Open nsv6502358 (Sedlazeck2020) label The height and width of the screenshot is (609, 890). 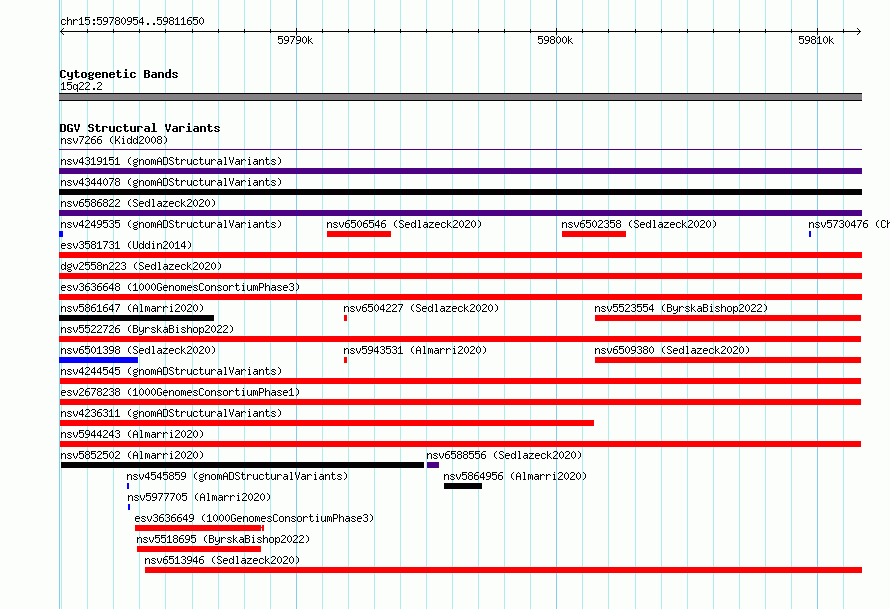coord(639,224)
